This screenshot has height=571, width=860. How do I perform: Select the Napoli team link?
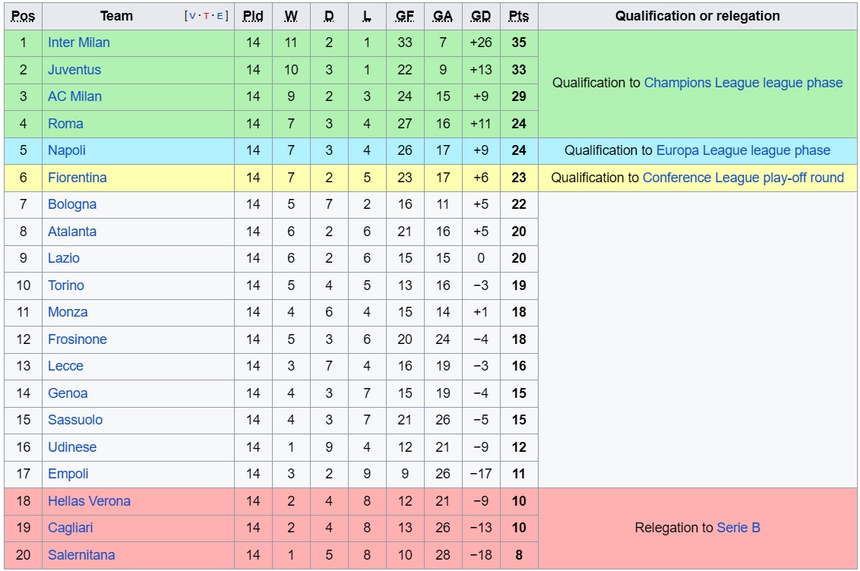click(67, 150)
